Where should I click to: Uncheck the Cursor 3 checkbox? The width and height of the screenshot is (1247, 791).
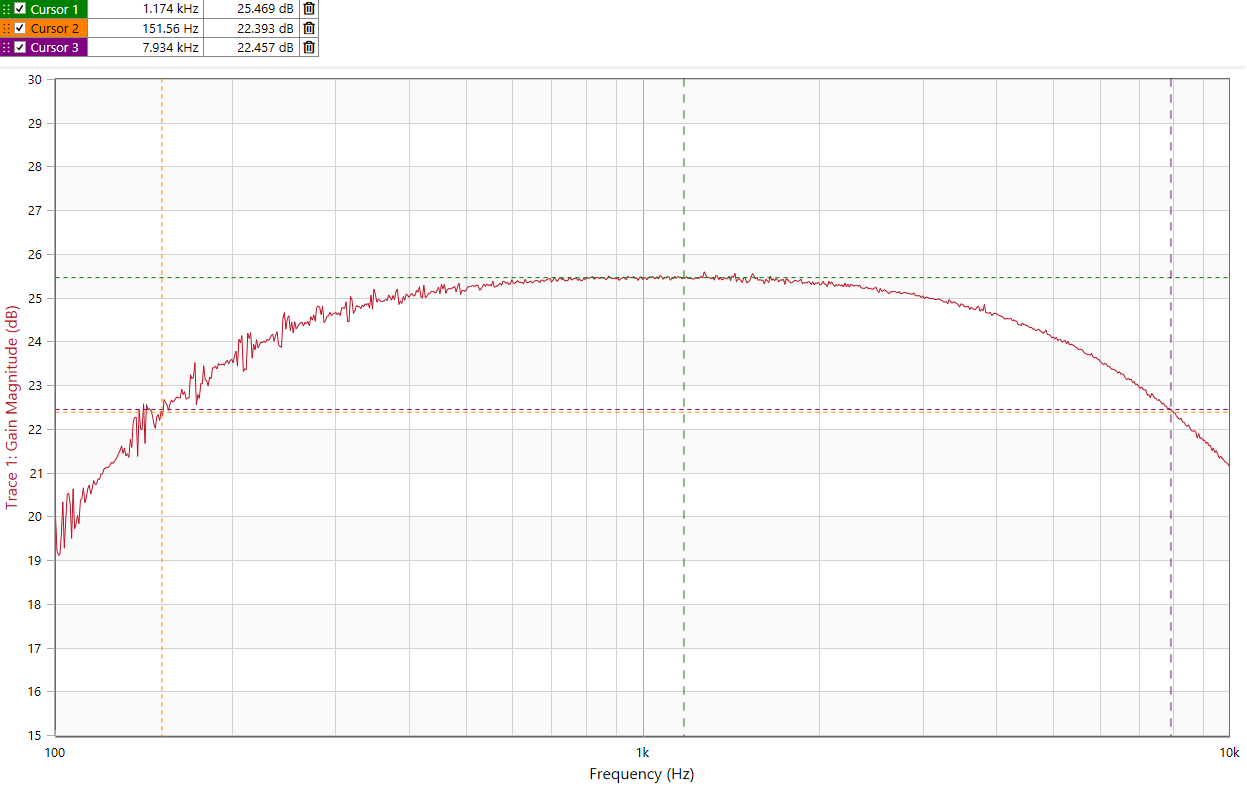tap(20, 47)
